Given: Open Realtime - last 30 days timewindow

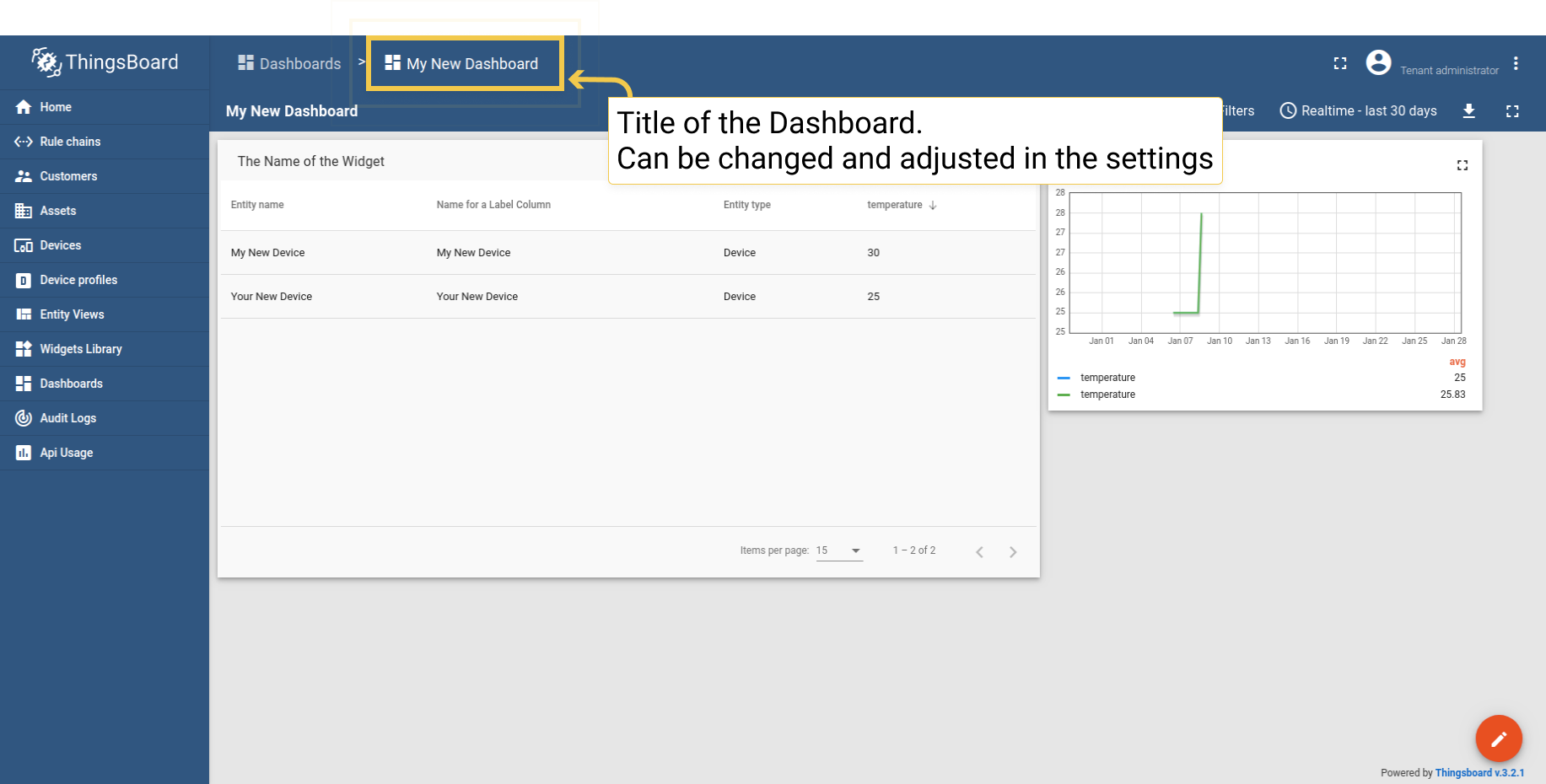Looking at the screenshot, I should tap(1359, 110).
